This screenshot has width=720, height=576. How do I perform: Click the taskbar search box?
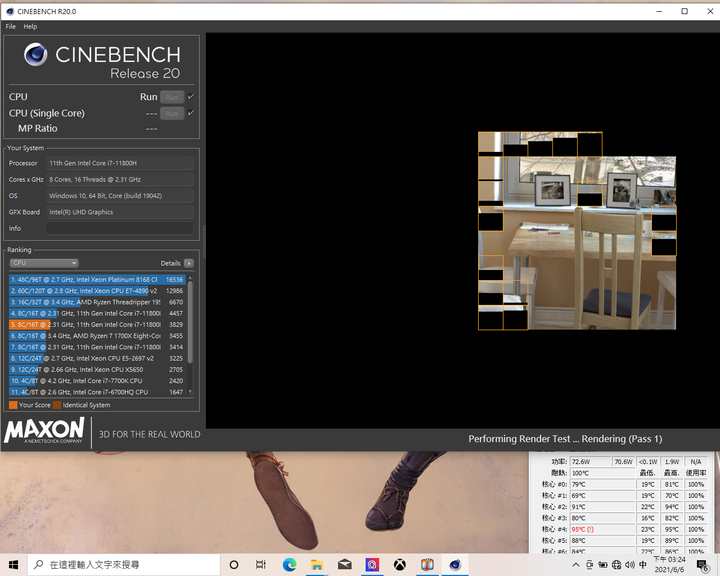click(x=124, y=565)
